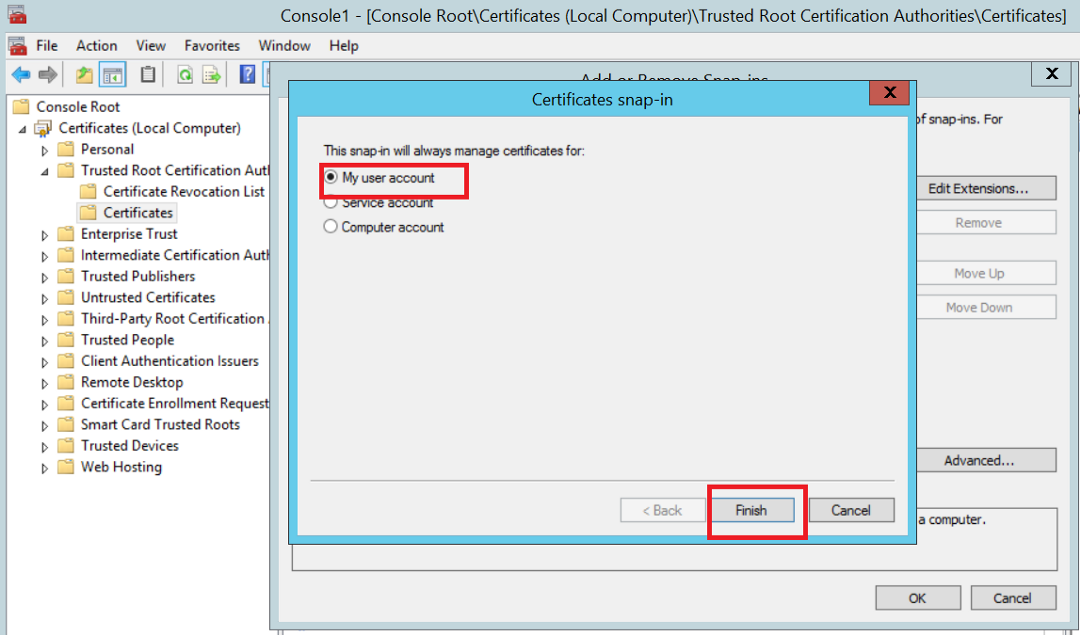The image size is (1080, 635).
Task: Expand the Enterprise Trust folder
Action: (45, 235)
